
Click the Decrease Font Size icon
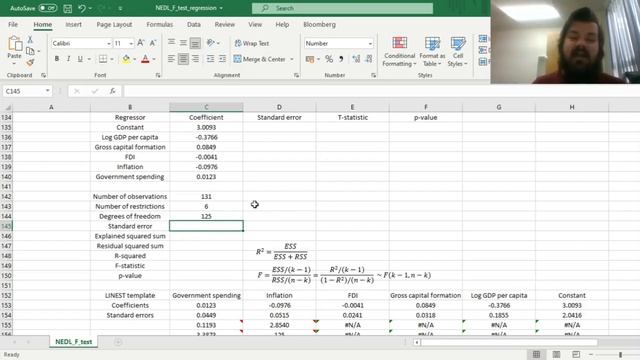153,43
